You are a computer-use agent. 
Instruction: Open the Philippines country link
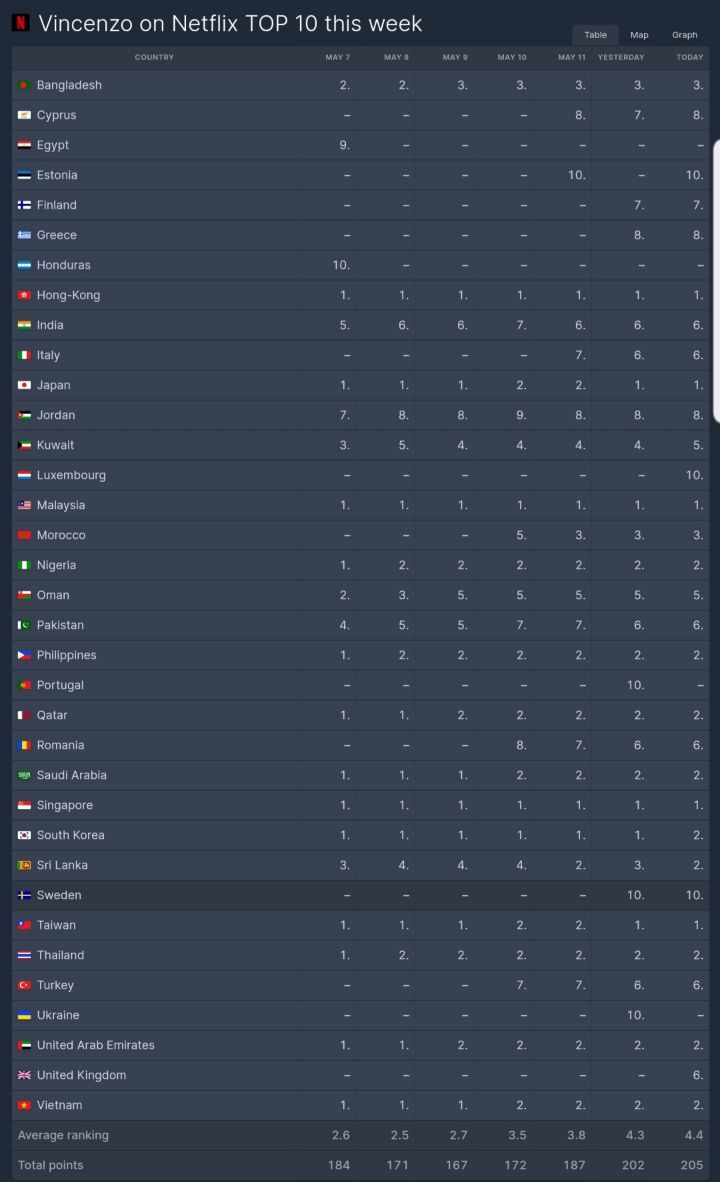point(66,655)
